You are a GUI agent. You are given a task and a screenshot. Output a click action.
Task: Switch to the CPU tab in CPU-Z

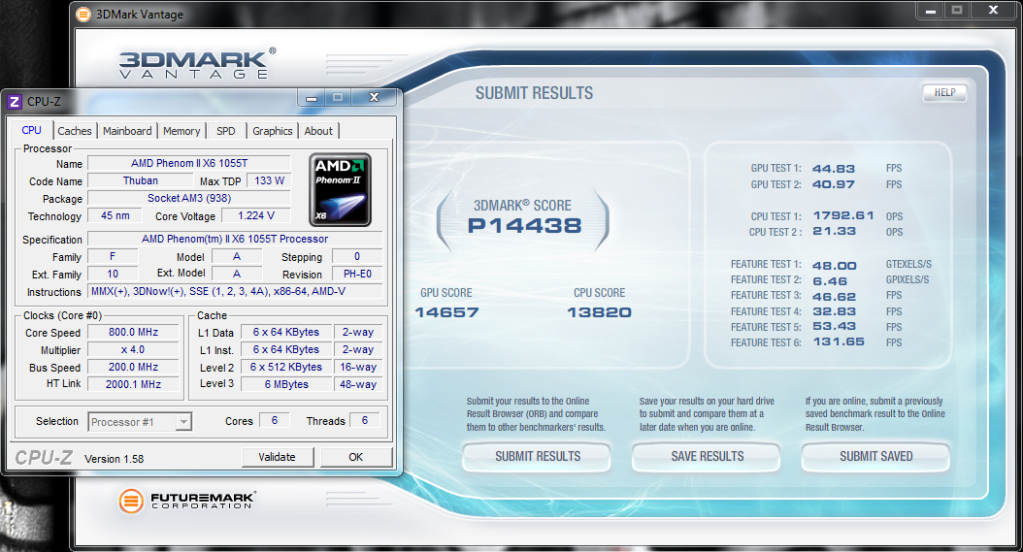click(x=31, y=130)
